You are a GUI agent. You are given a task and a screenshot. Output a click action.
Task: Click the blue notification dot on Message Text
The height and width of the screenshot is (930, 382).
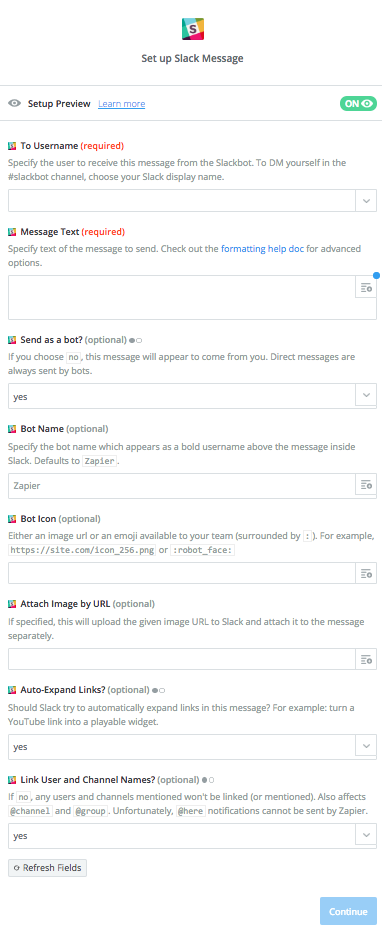click(x=377, y=275)
